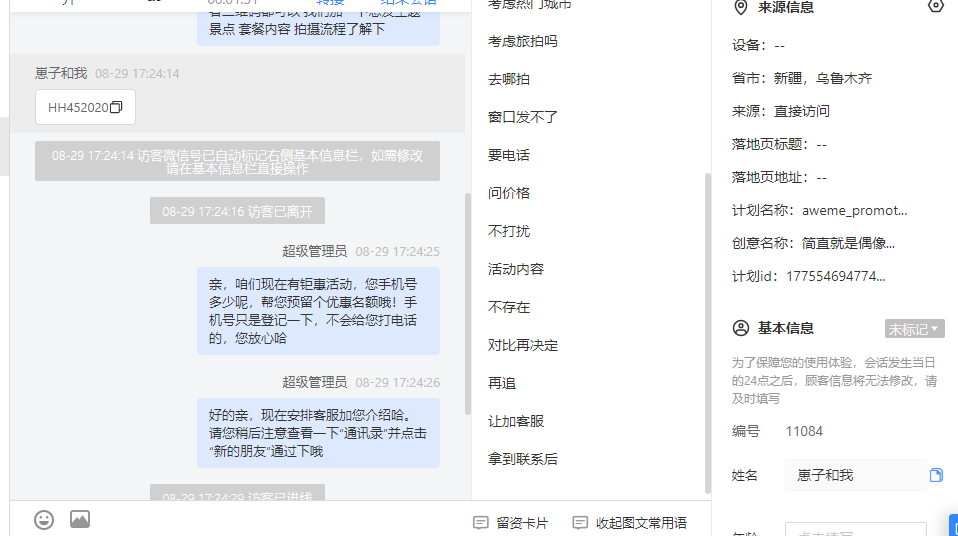Click the 来源信息 location pin icon

point(740,7)
